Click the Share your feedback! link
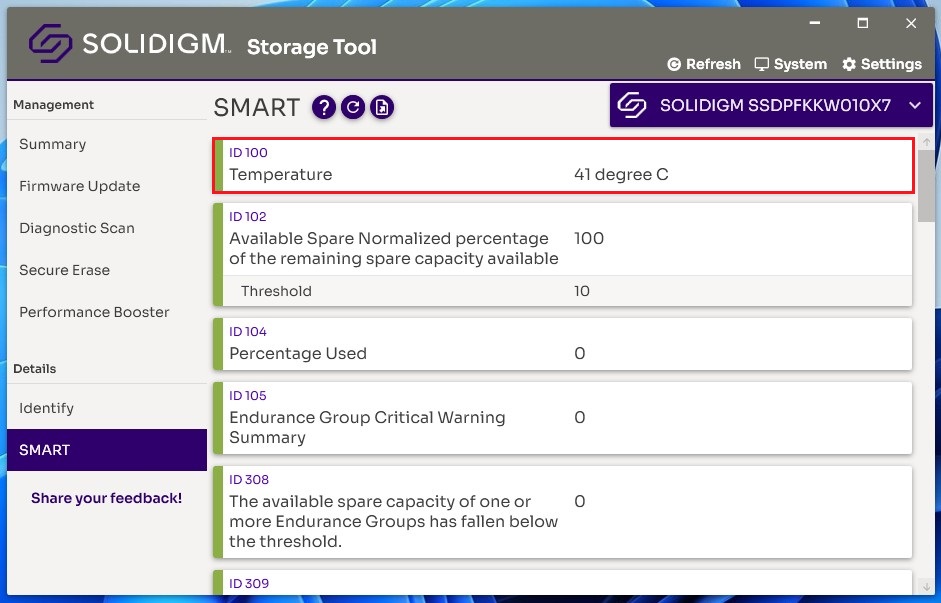 (x=106, y=498)
